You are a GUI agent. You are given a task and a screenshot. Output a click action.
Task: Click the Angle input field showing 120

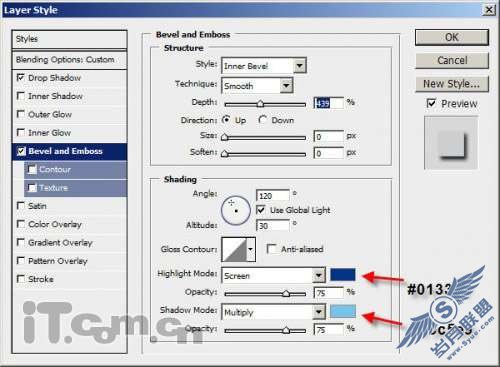273,196
